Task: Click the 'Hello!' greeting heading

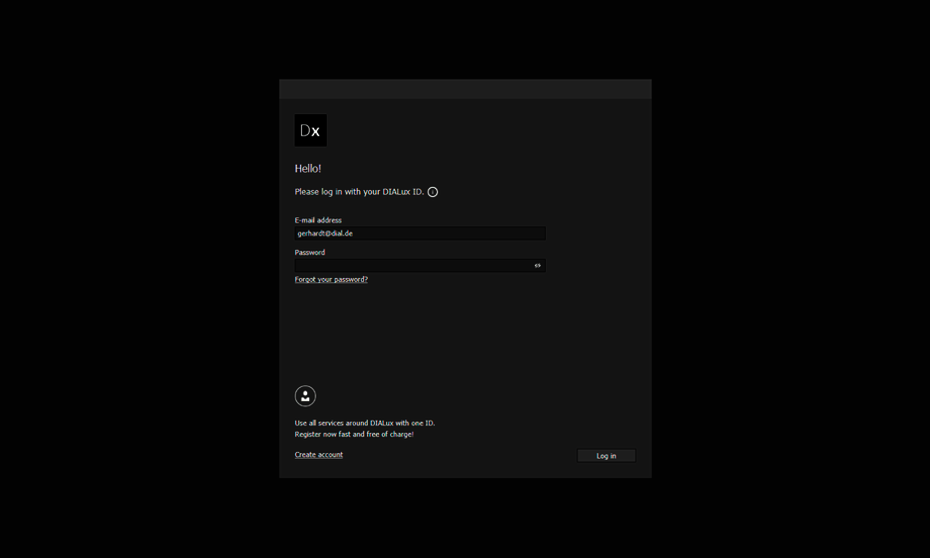Action: 308,169
